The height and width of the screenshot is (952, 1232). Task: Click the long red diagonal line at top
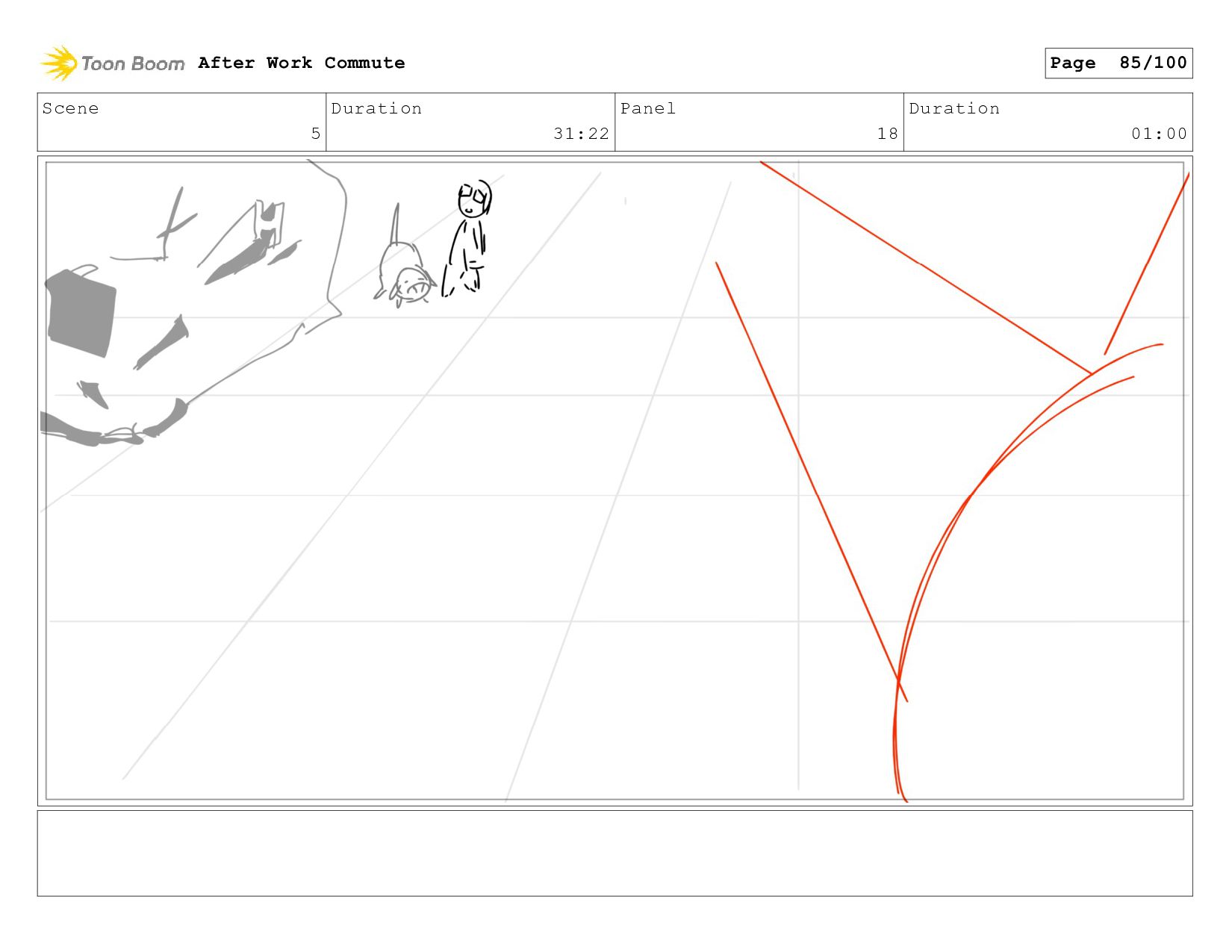pyautogui.click(x=926, y=267)
